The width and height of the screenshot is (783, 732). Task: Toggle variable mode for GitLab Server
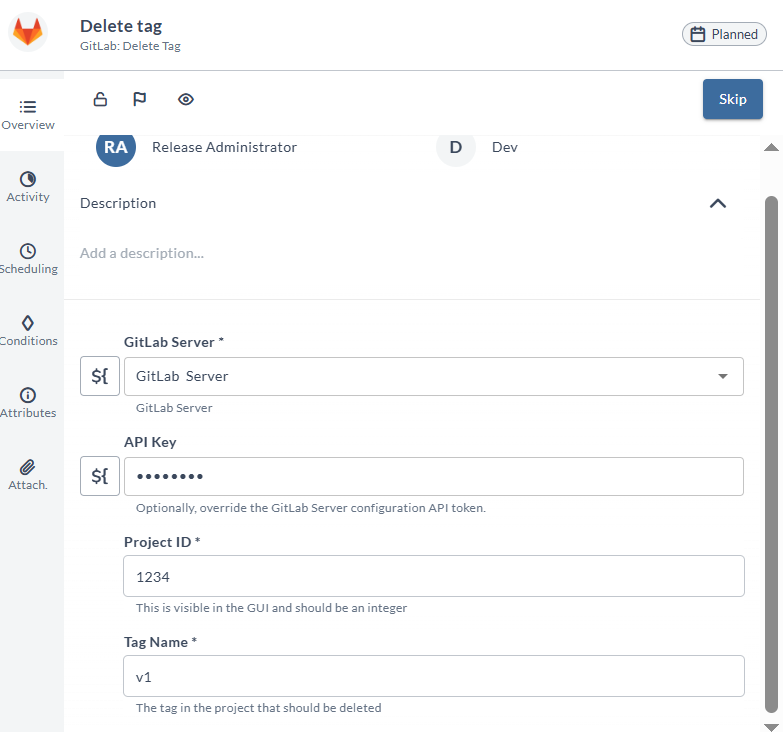pos(100,376)
